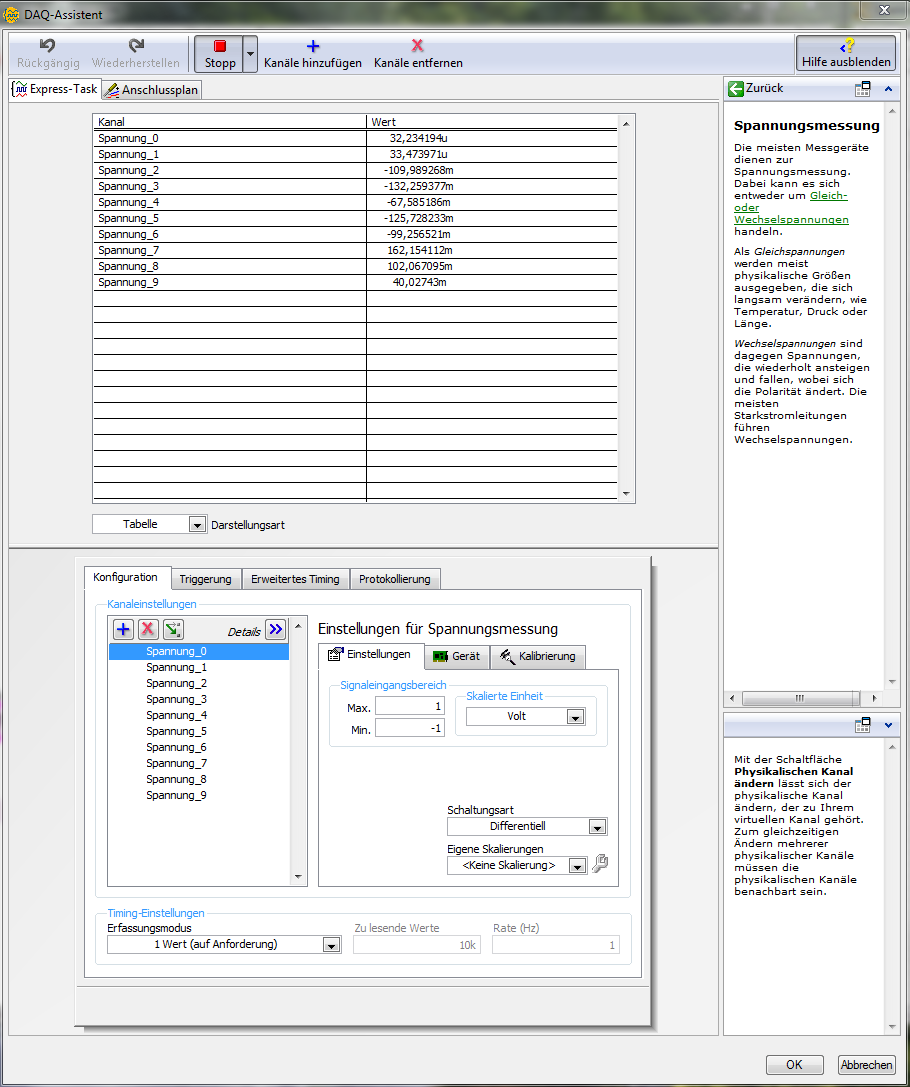Click the Min. input field

(x=410, y=728)
